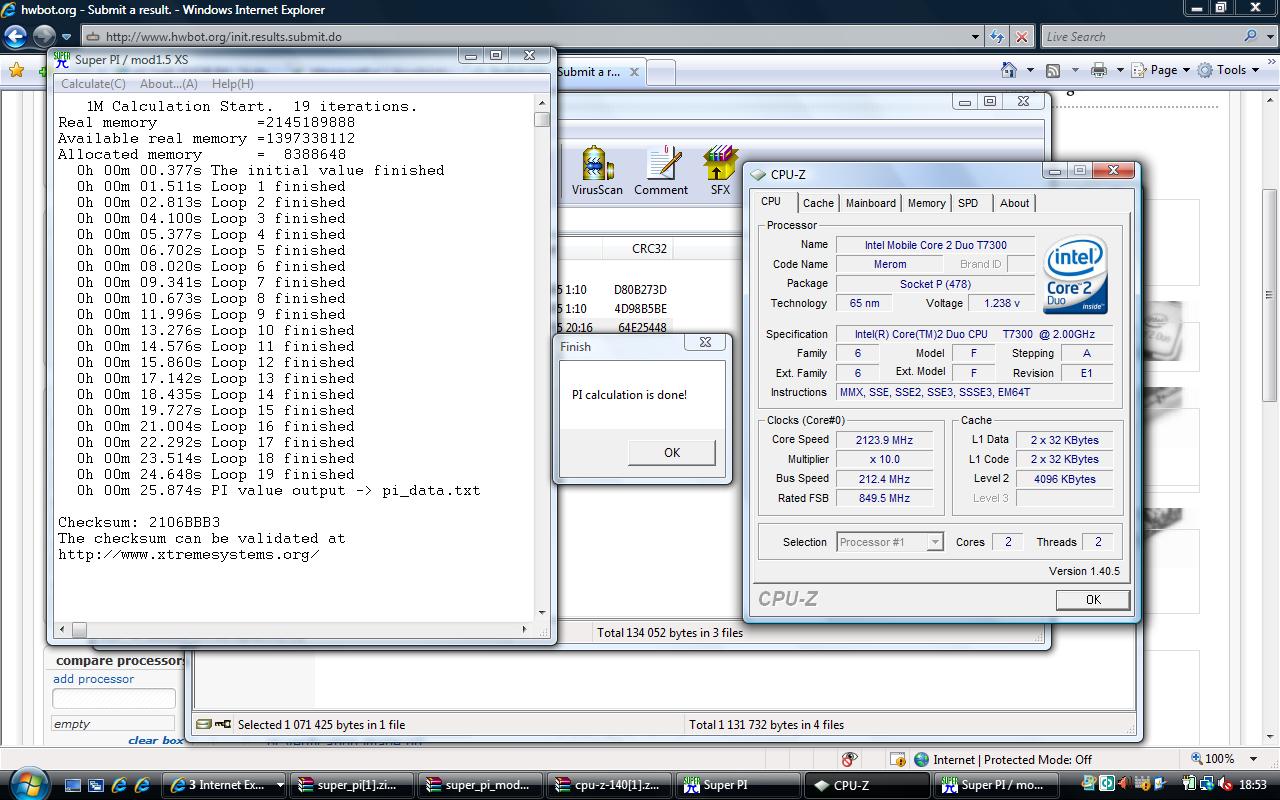Click OK in the Finish dialog
Image resolution: width=1280 pixels, height=800 pixels.
click(x=671, y=452)
